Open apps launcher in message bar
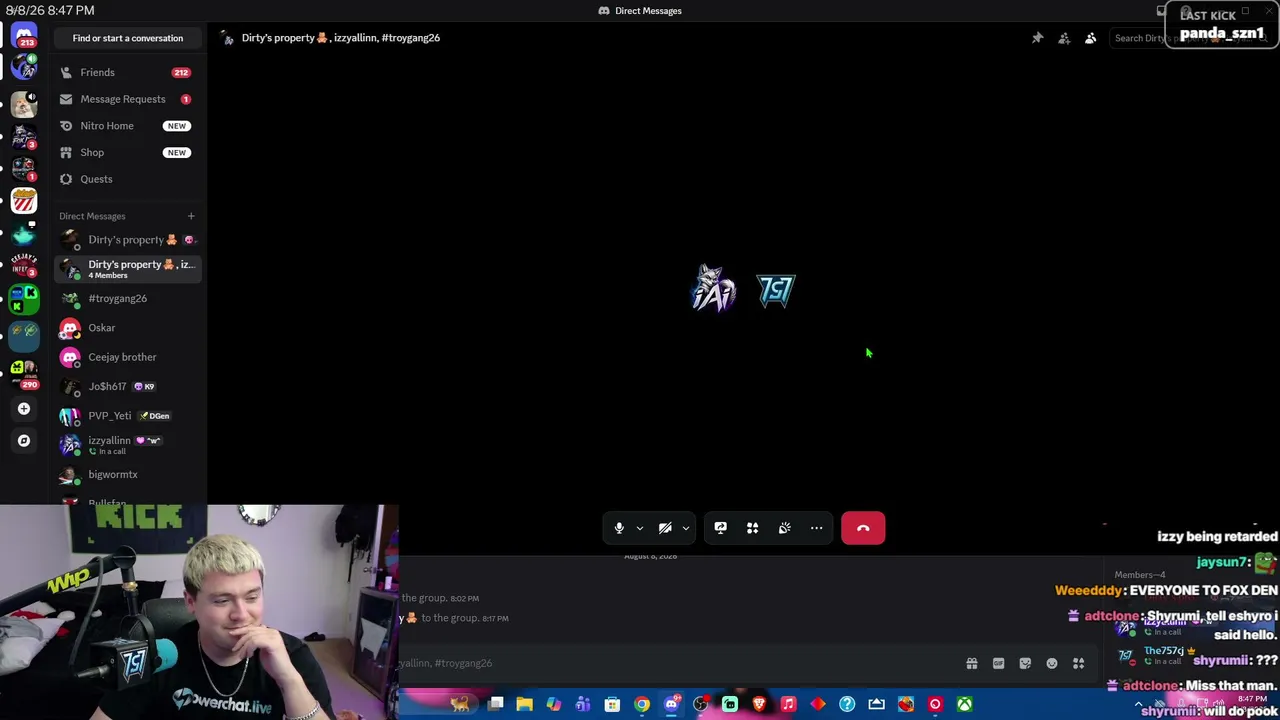 tap(1078, 663)
